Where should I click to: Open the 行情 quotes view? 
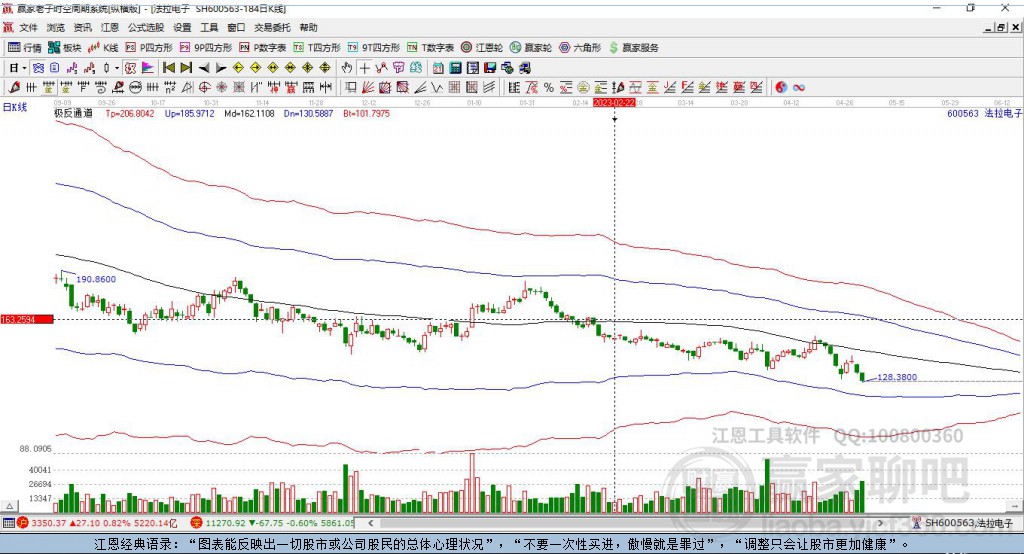(x=25, y=48)
